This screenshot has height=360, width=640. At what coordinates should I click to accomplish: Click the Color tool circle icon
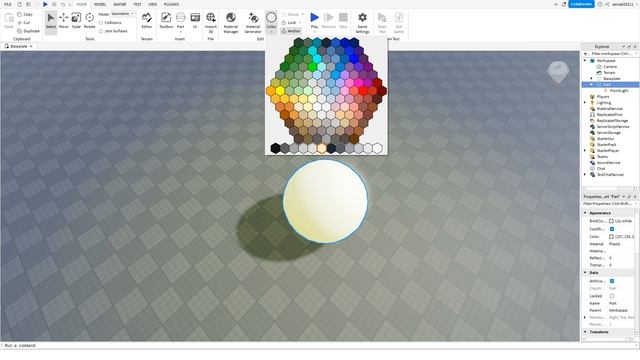(x=271, y=17)
